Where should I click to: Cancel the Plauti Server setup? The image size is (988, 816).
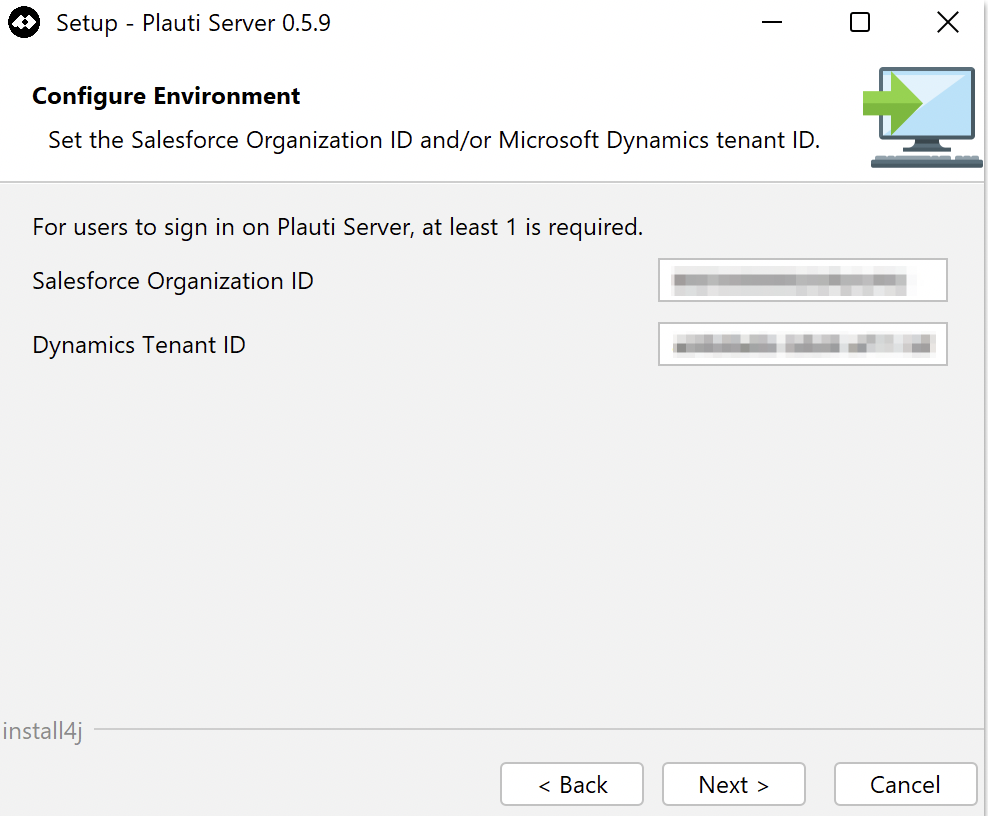click(x=905, y=784)
